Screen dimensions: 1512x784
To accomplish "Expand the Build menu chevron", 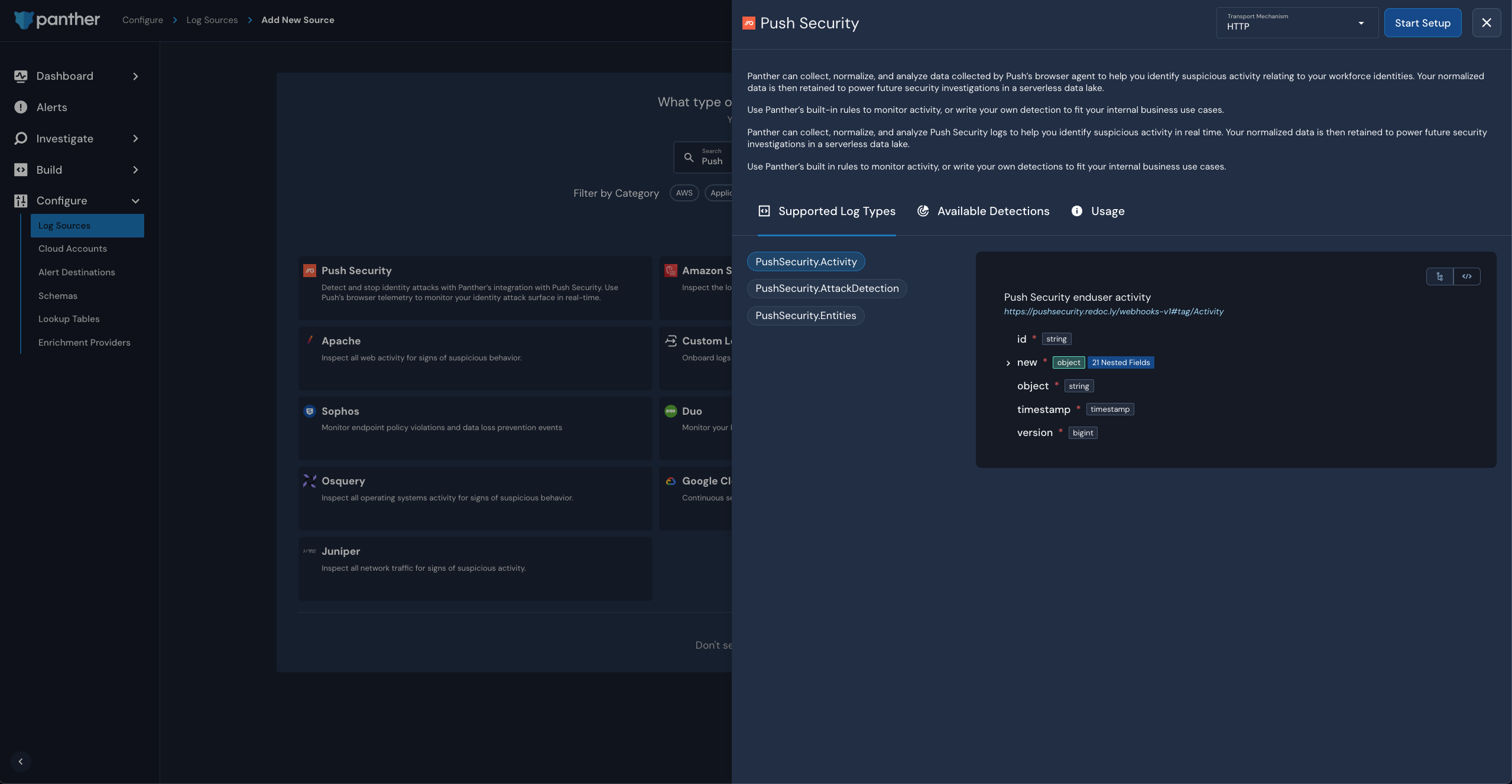I will tap(135, 170).
